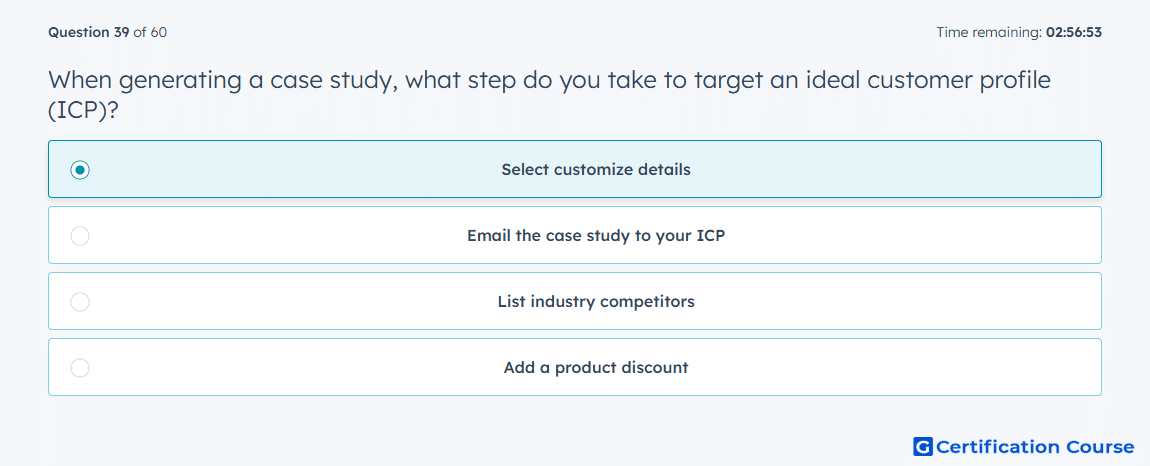Click the G logo icon beside Certification Course
The image size is (1150, 466).
[923, 447]
